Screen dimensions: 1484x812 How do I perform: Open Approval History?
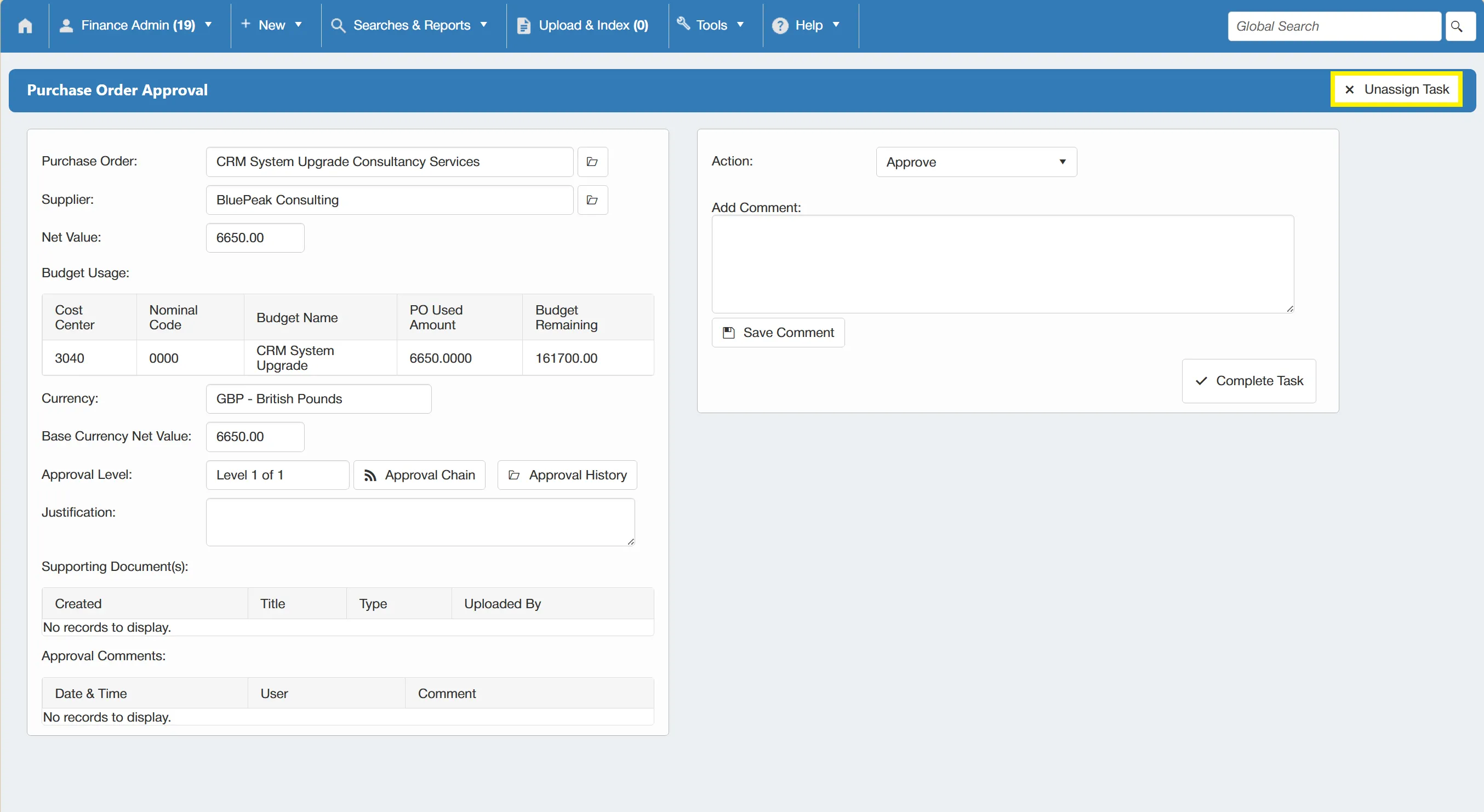click(x=567, y=474)
